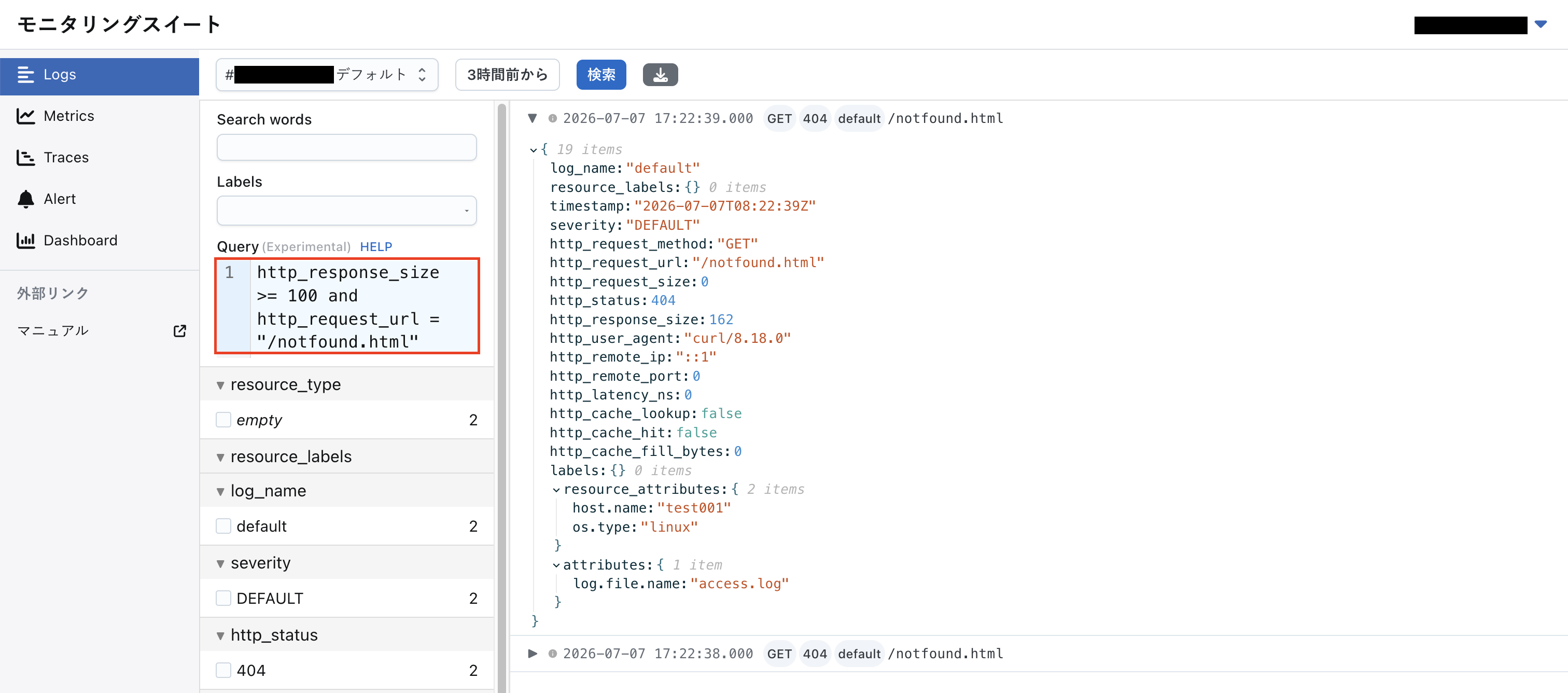The image size is (1568, 693).
Task: Expand the 17:22:38 log entry
Action: point(533,654)
